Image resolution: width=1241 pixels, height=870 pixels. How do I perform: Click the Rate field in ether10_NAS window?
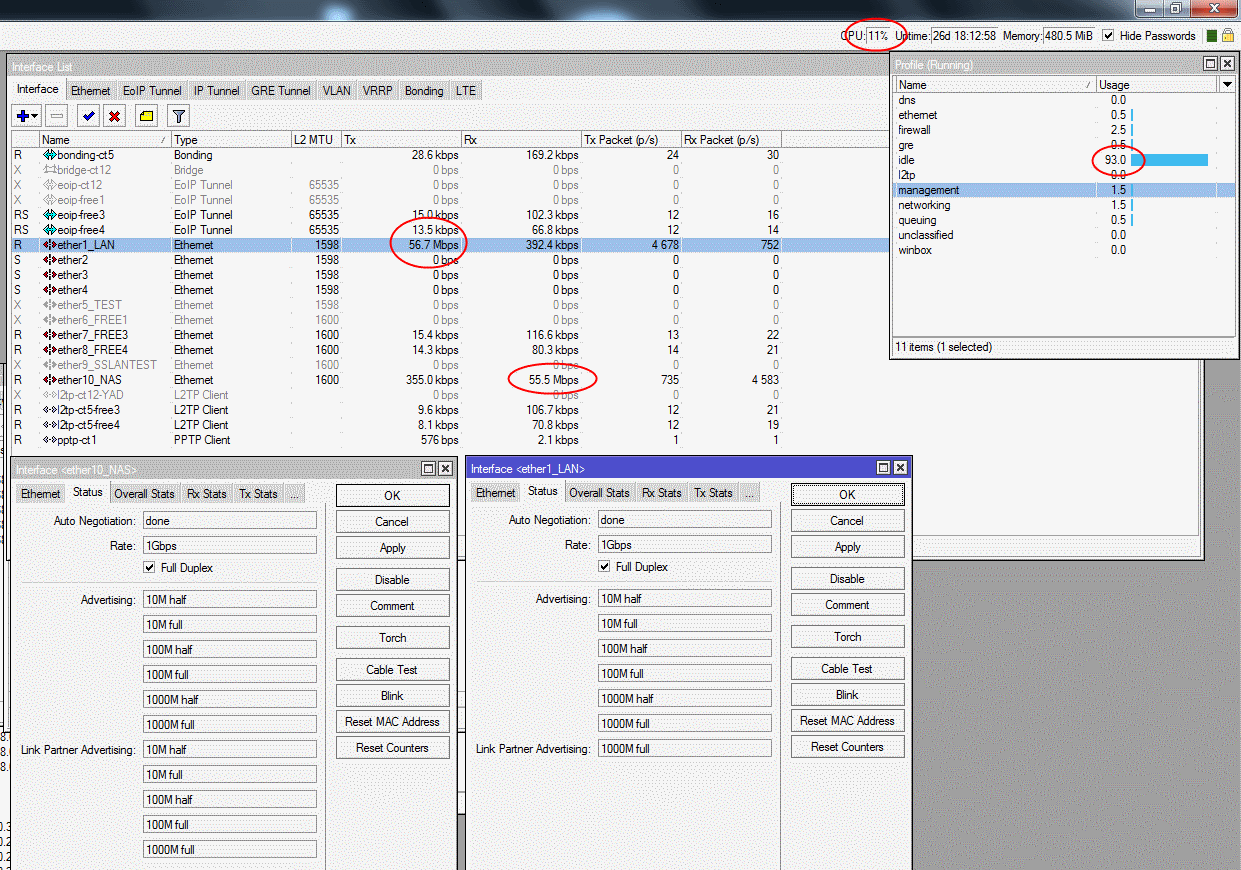pos(230,546)
